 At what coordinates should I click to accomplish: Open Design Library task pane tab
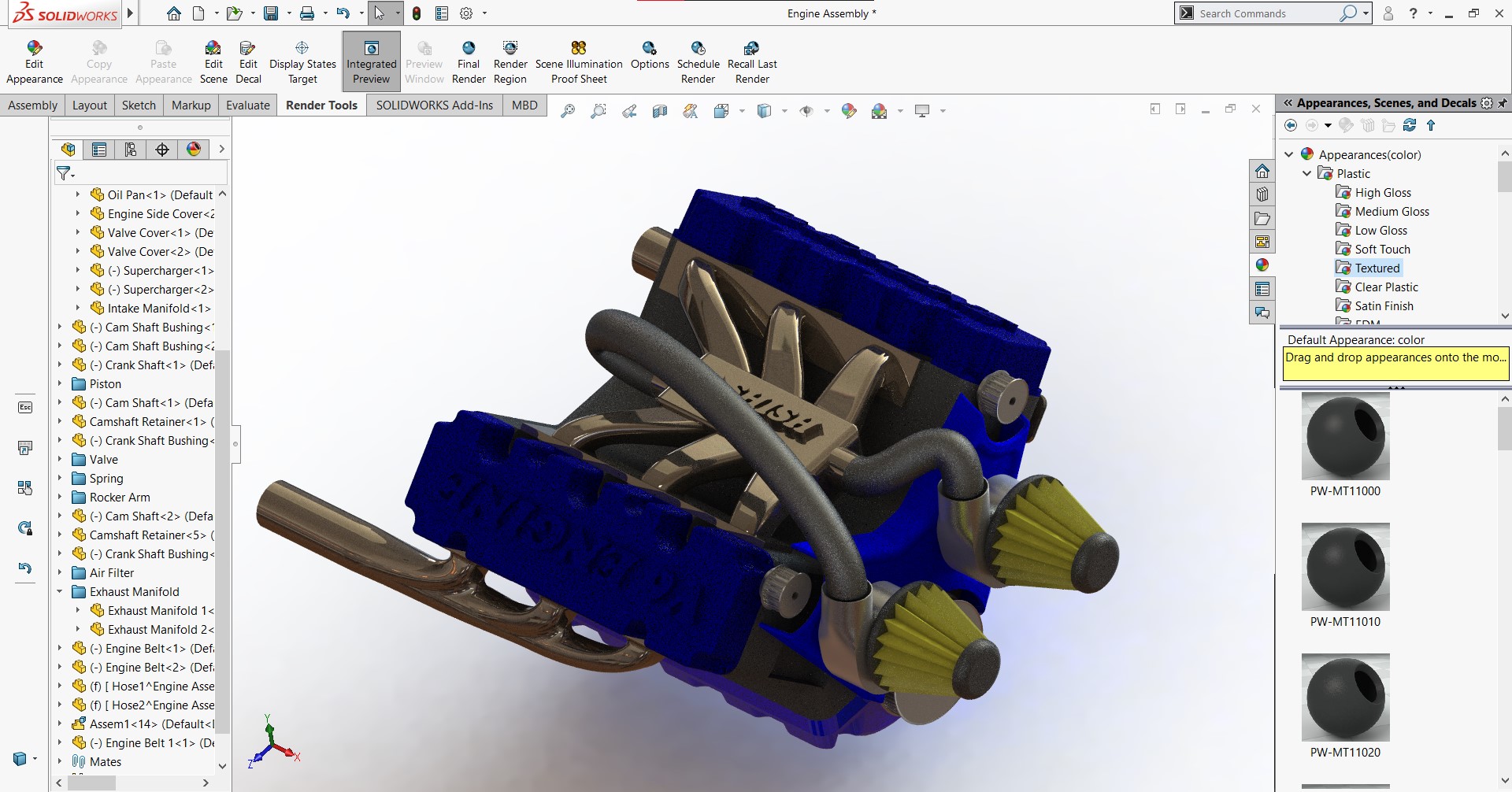coord(1262,194)
